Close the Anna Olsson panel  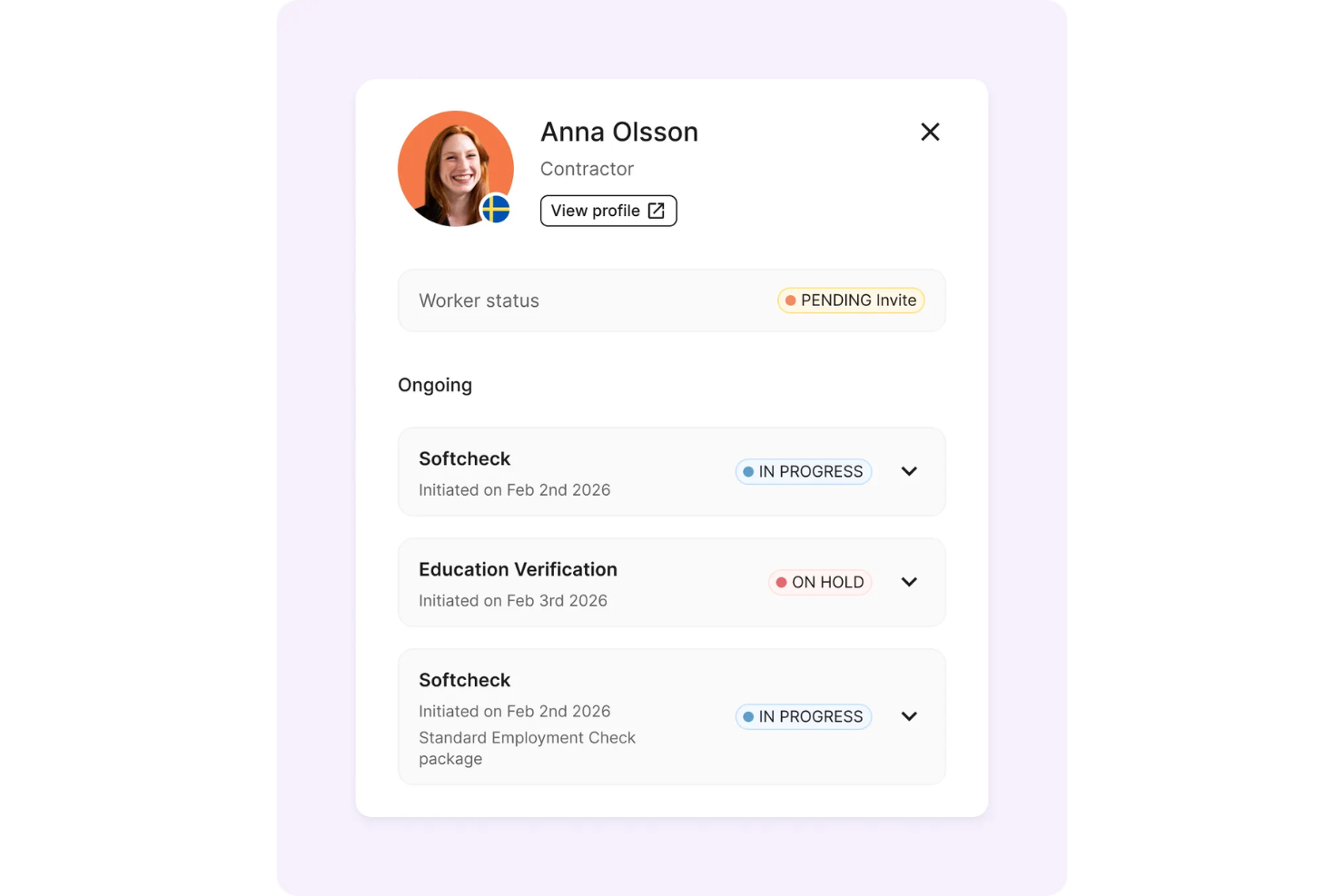click(x=930, y=131)
